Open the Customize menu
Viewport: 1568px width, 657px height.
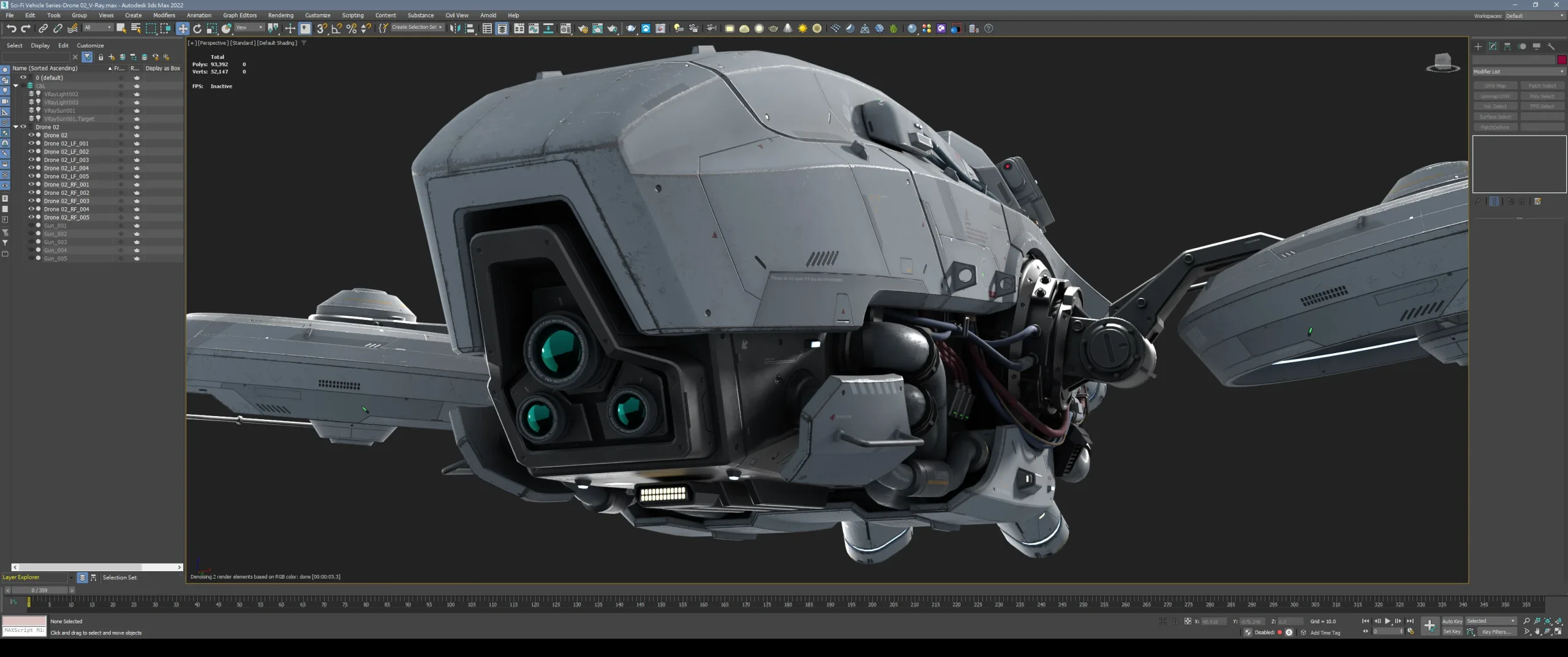point(318,15)
